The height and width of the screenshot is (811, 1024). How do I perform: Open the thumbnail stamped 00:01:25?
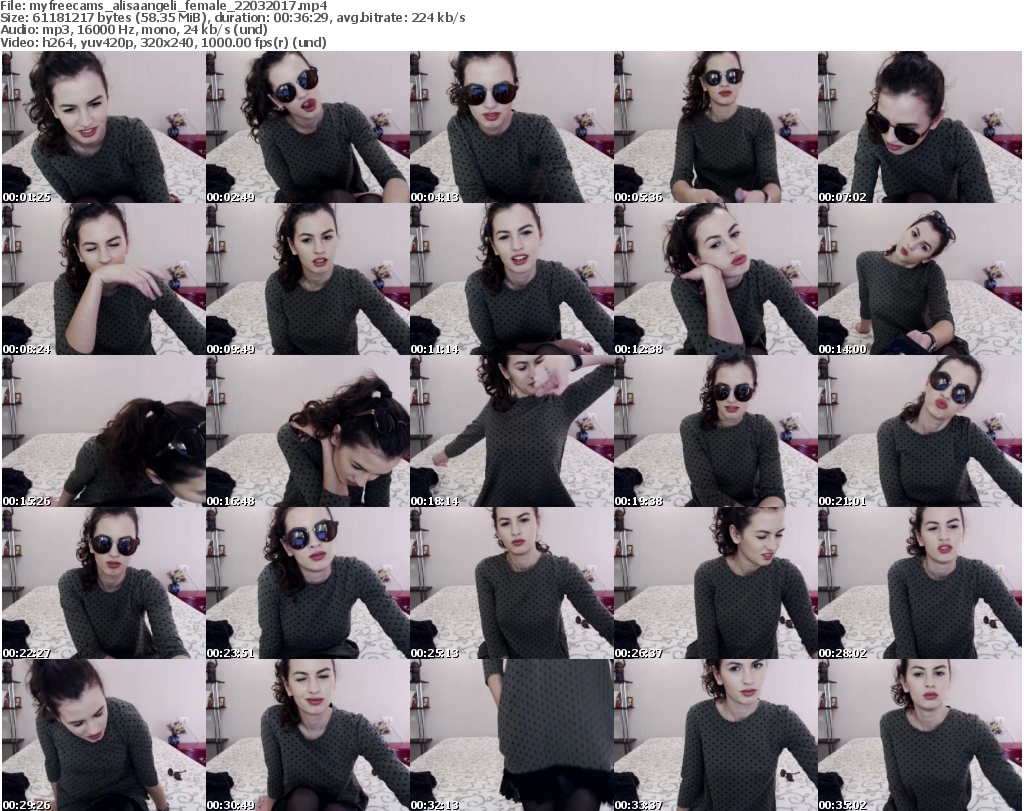pyautogui.click(x=103, y=127)
